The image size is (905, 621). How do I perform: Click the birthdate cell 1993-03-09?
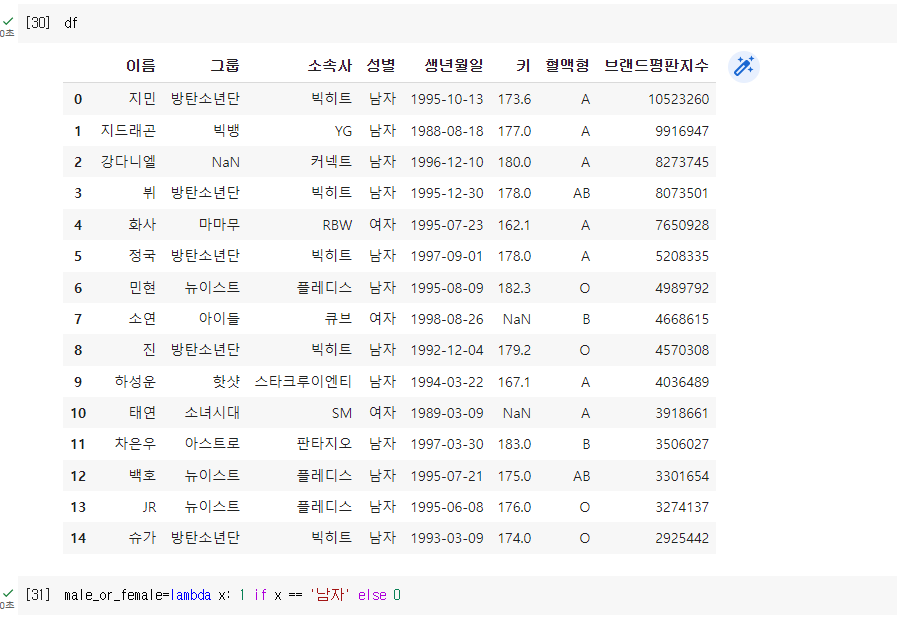(447, 538)
